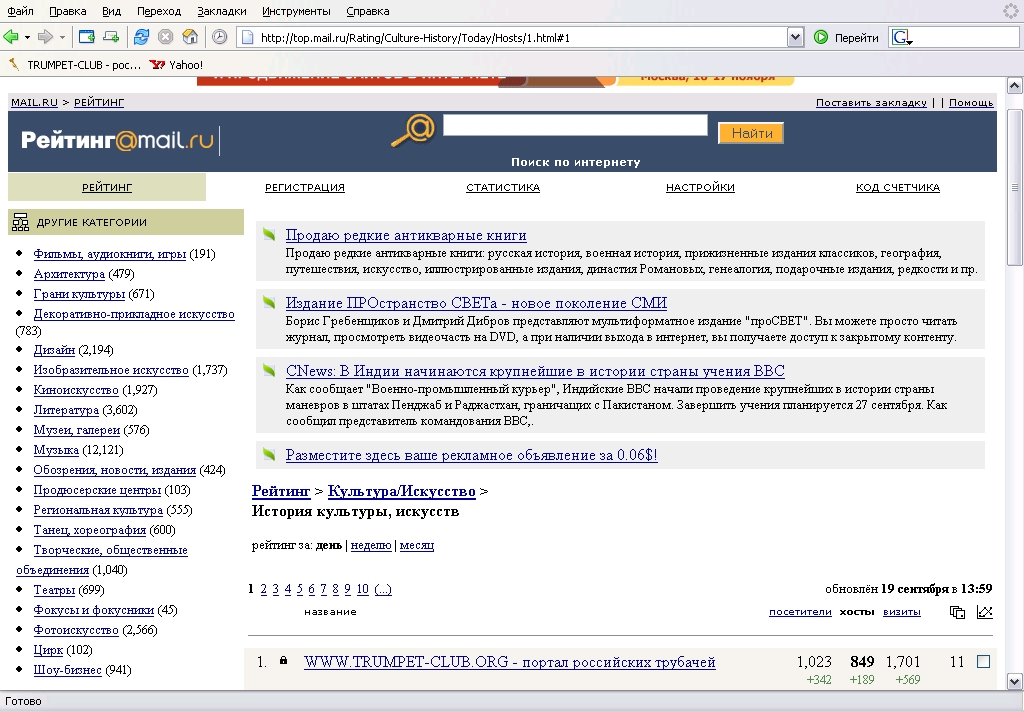Open Yahoo! bookmark in bookmarks bar
1024x712 pixels.
point(176,65)
